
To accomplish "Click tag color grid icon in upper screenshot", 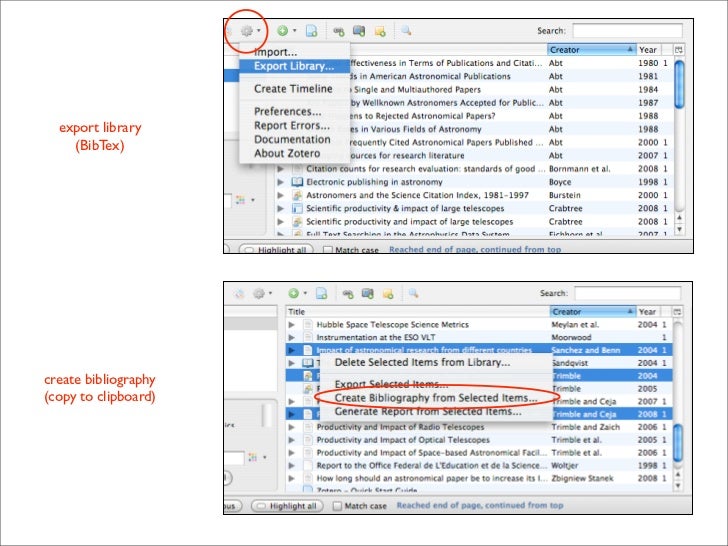I will coord(240,200).
